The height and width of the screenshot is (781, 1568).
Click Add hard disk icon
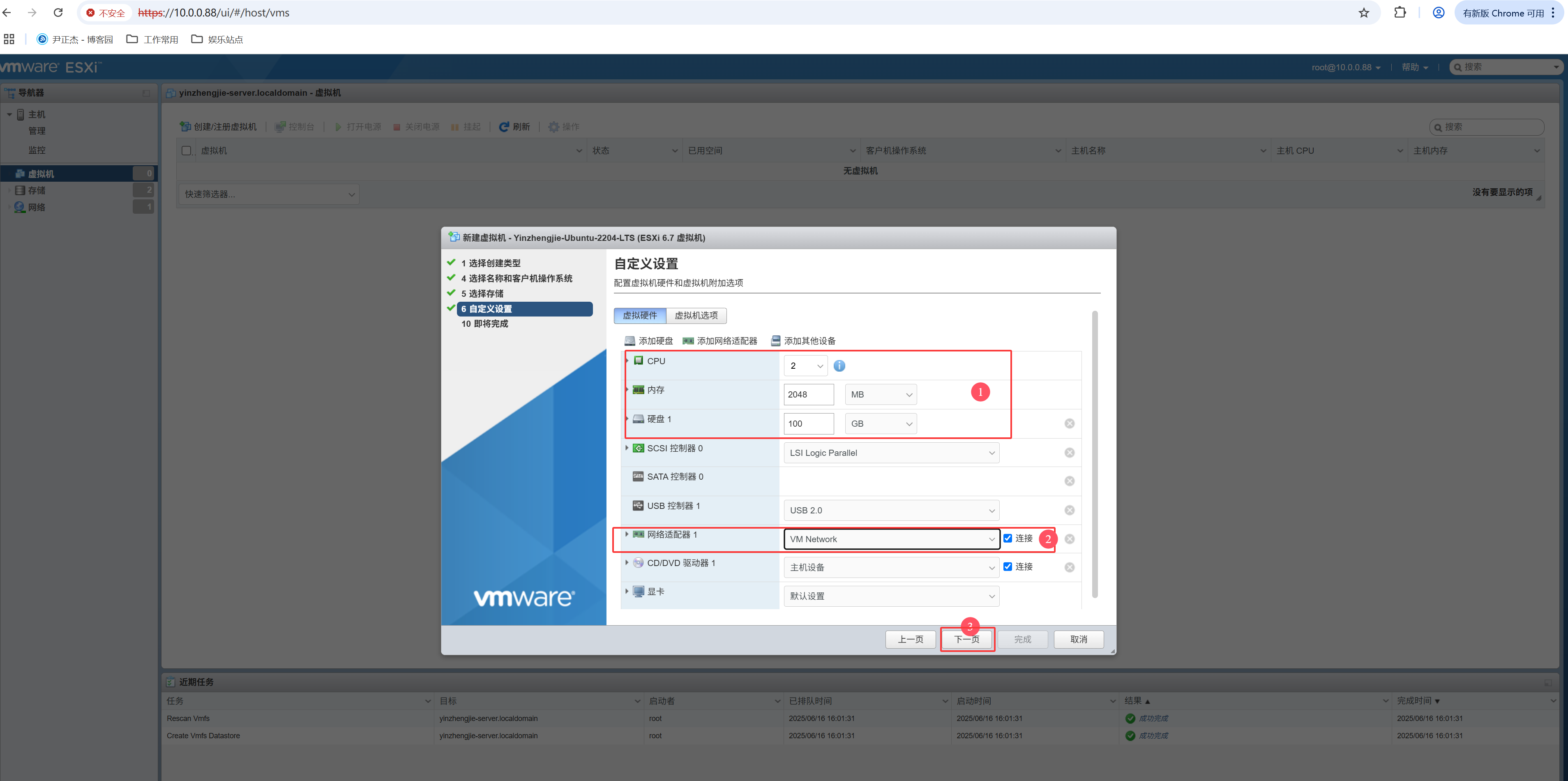[630, 341]
